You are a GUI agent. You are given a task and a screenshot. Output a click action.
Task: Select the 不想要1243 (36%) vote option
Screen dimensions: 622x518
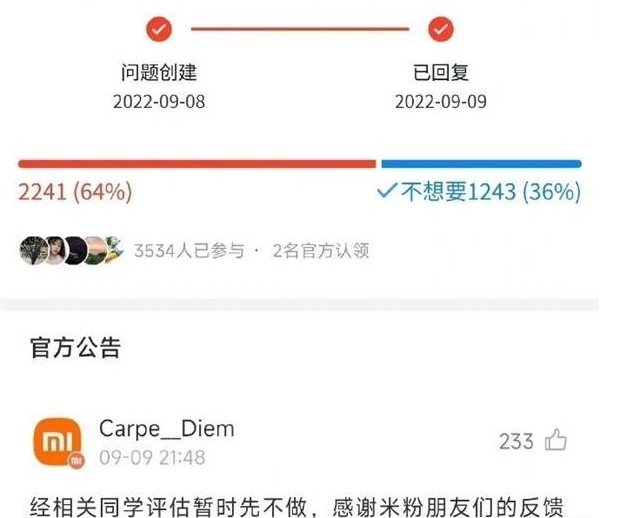[x=491, y=192]
